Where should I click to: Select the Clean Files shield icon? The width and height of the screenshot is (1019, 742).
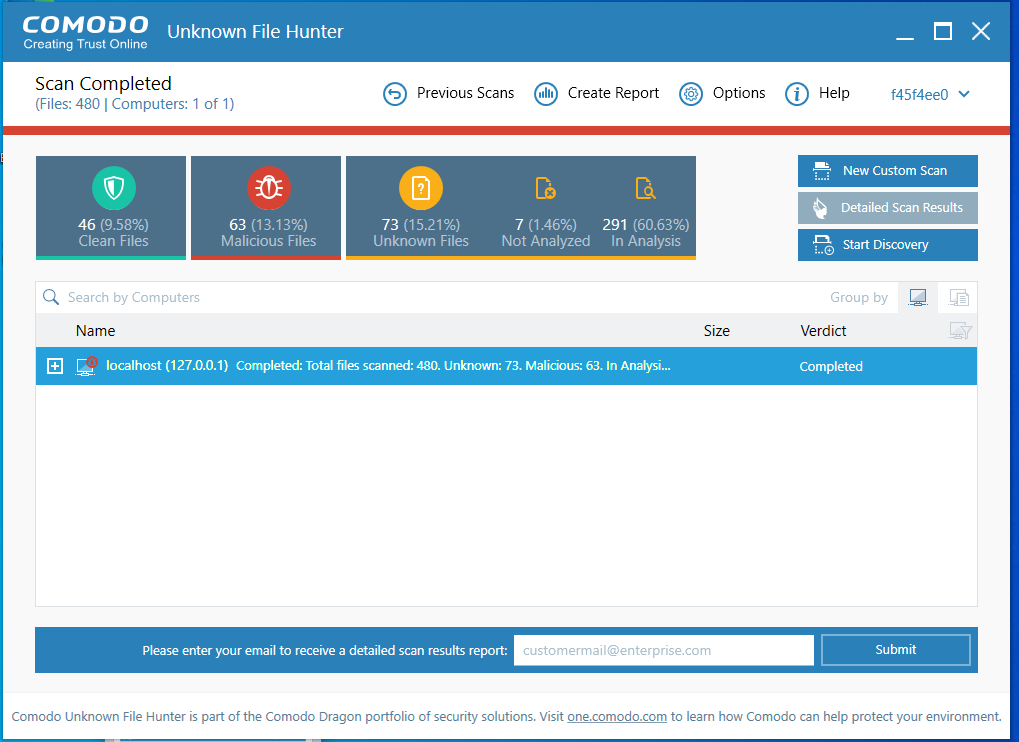(x=114, y=188)
